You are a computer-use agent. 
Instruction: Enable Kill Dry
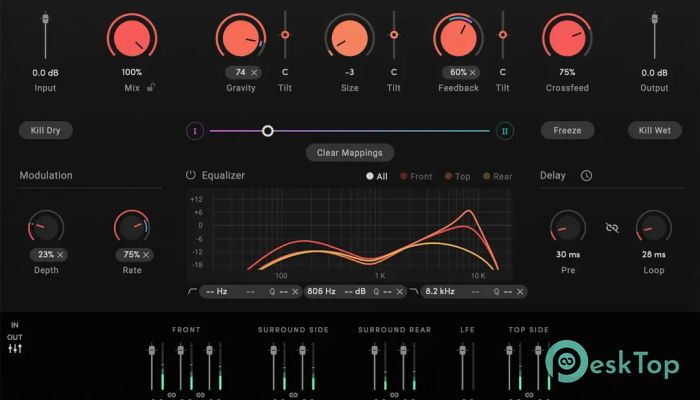pos(46,130)
